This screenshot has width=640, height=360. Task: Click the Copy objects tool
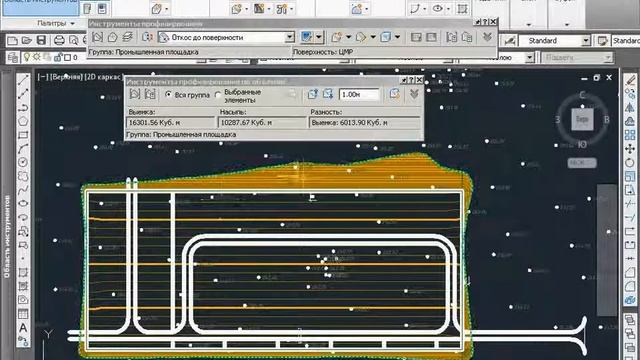coord(630,93)
